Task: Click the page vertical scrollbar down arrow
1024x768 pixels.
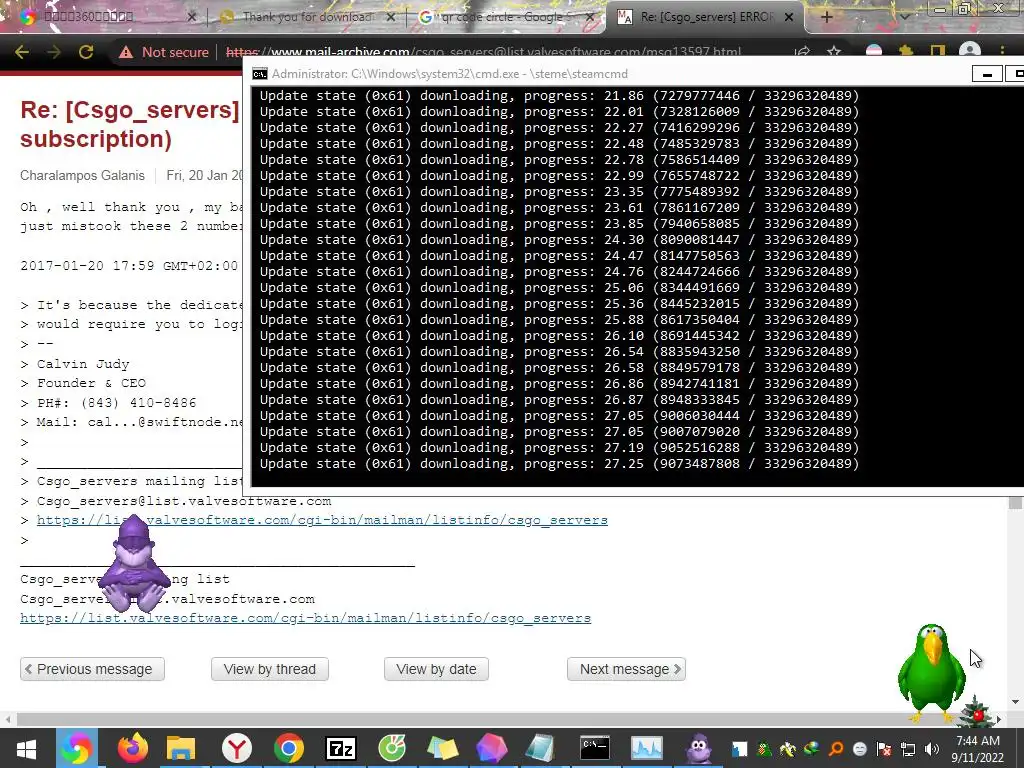Action: [1015, 702]
